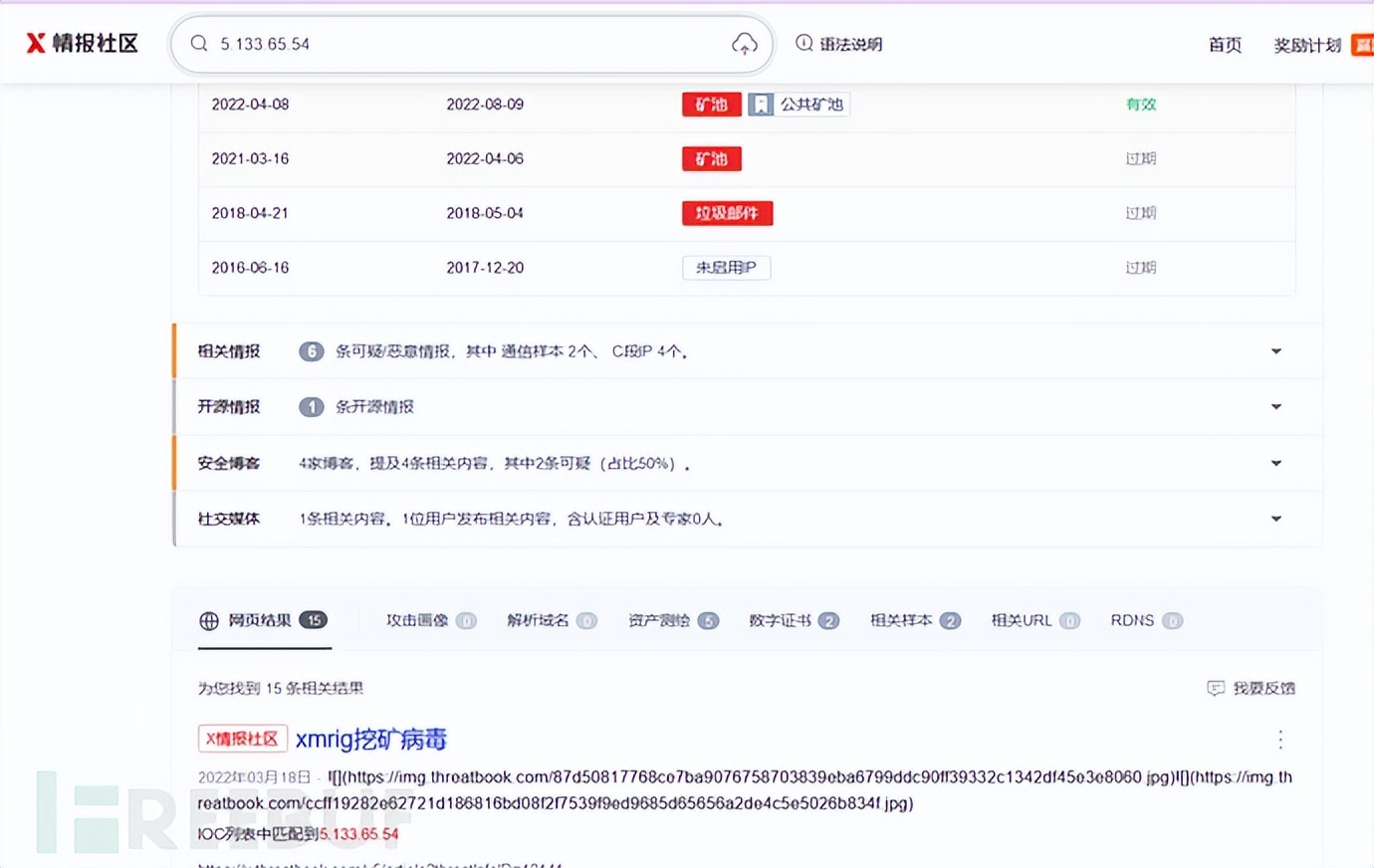Open the xmrig挖矿病毒 result link
This screenshot has width=1374, height=868.
371,740
